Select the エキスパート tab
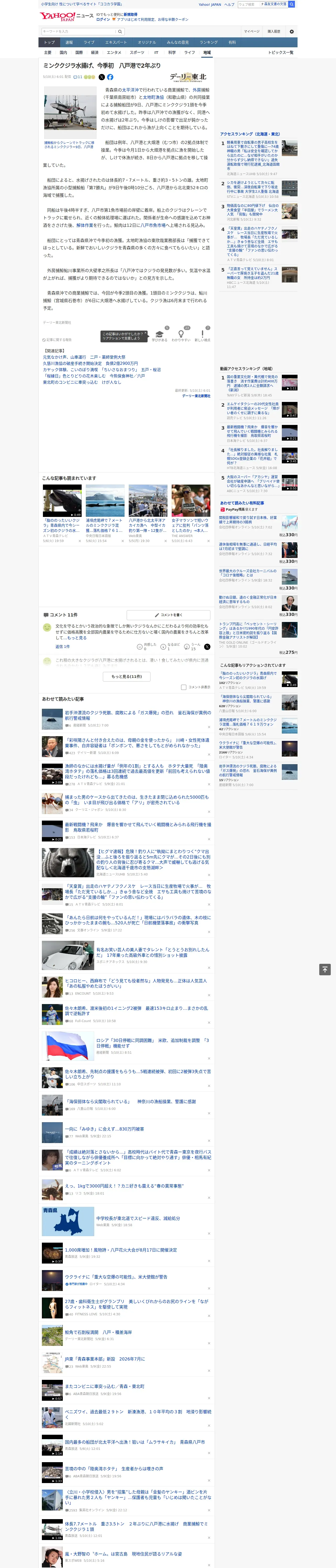This screenshot has width=336, height=1568. pos(116,42)
